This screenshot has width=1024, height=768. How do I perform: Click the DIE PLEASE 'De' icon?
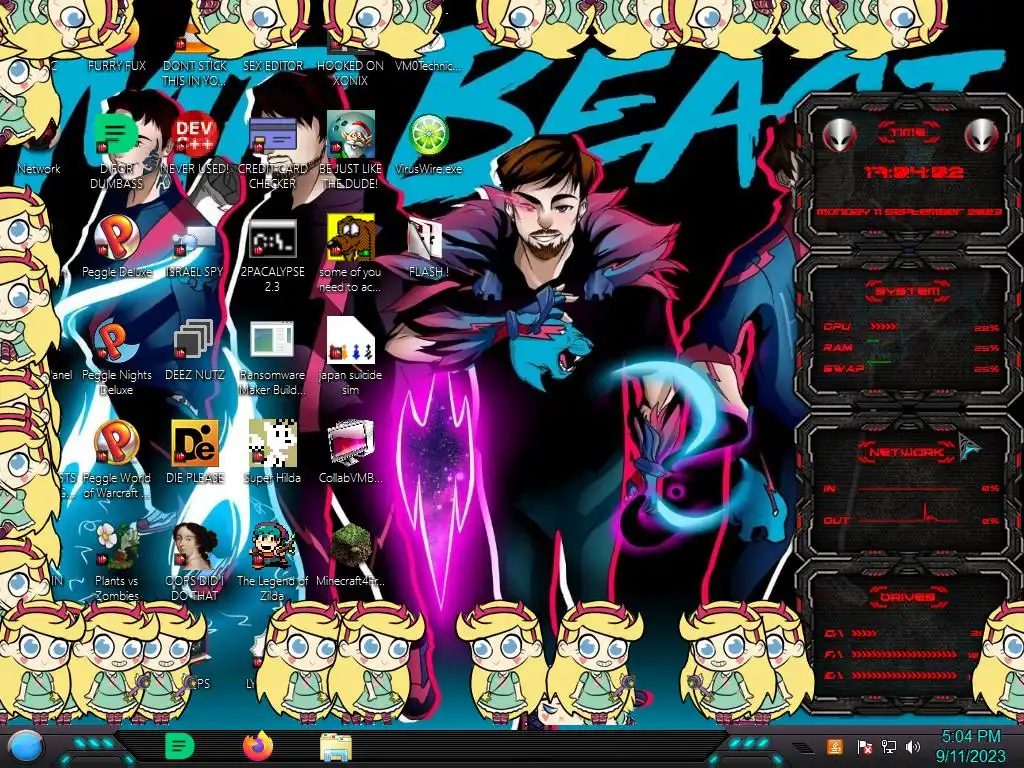point(195,445)
